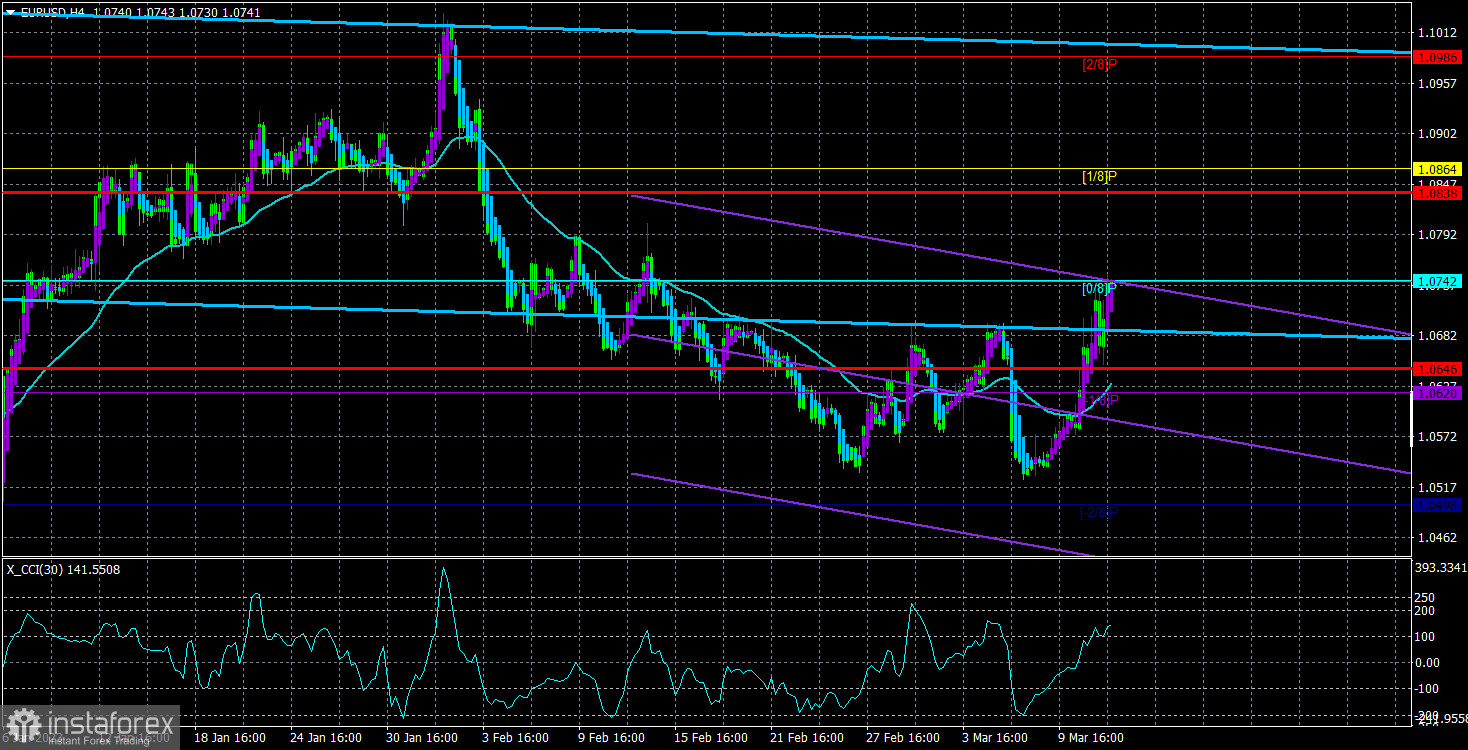Click the 1.0902 price axis value
Screen dimensions: 1468x750
click(1436, 134)
